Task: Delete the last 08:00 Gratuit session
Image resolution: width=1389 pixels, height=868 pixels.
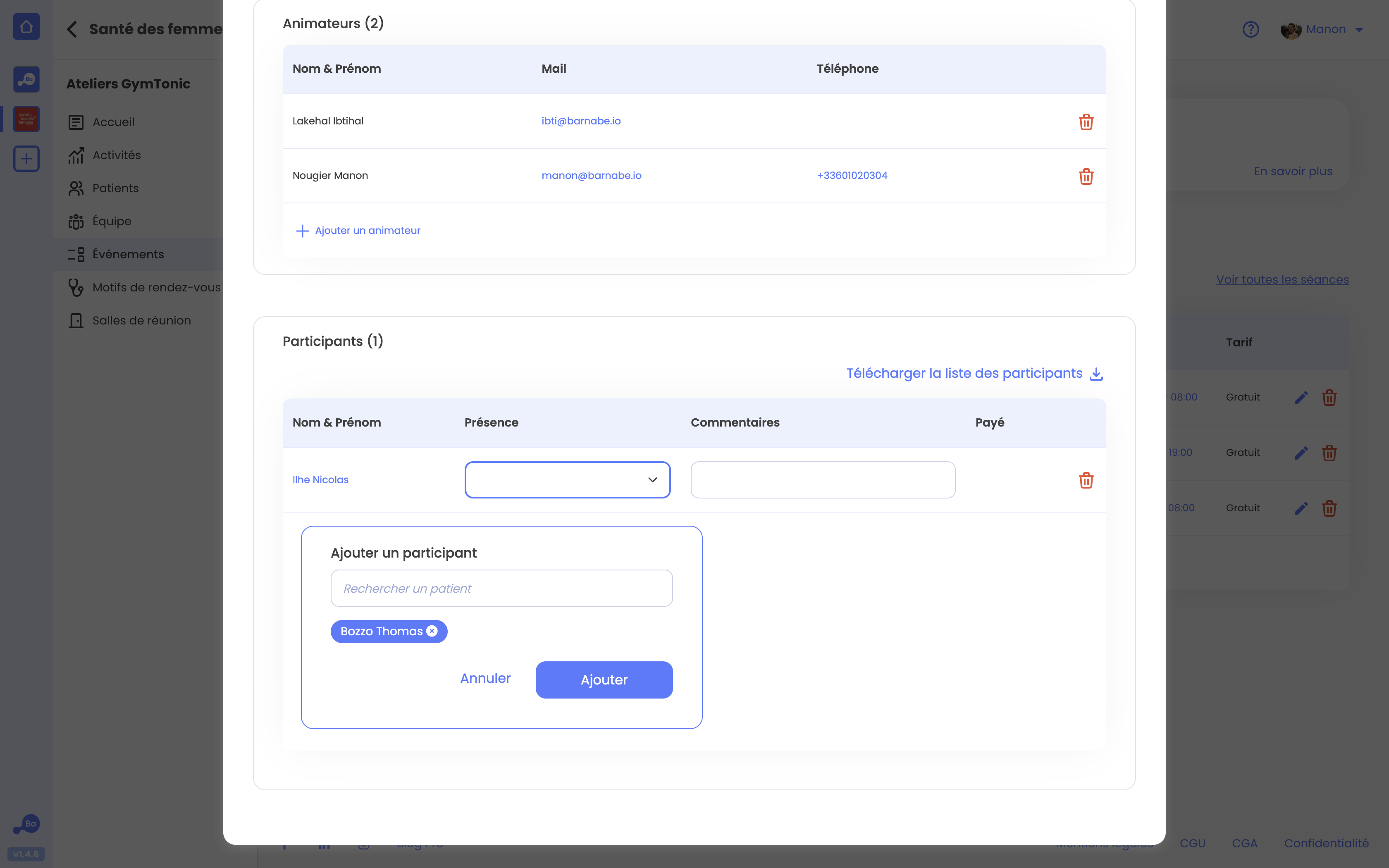Action: tap(1329, 508)
